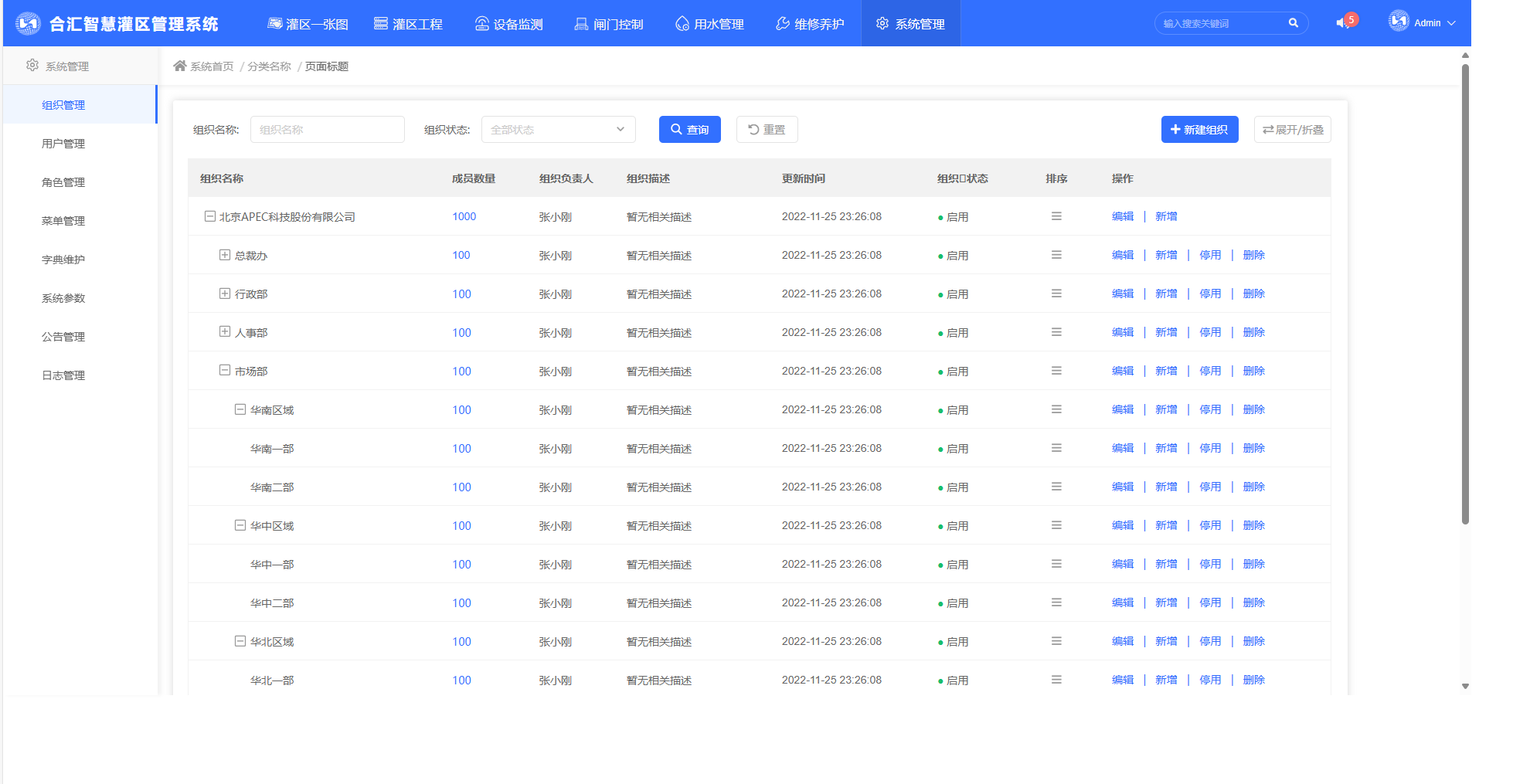The height and width of the screenshot is (784, 1513).
Task: Click the 合汇智慧灌区管理系统 logo icon
Action: [28, 23]
